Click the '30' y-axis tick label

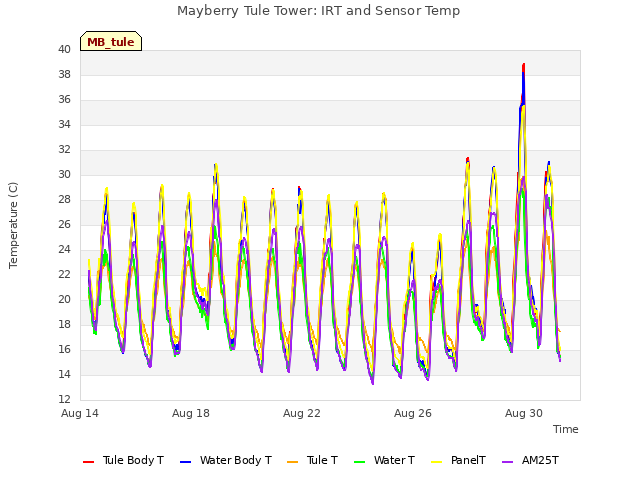[64, 174]
